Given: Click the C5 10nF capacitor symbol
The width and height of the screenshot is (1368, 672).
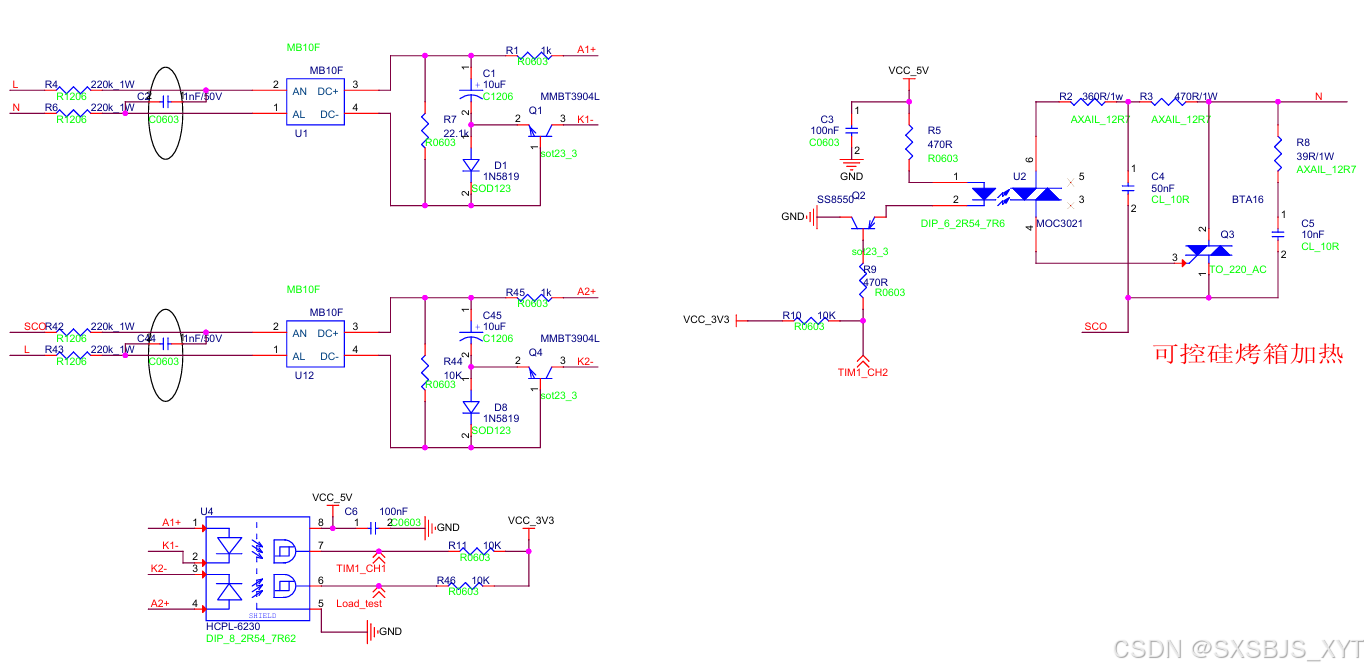Looking at the screenshot, I should pos(1278,233).
